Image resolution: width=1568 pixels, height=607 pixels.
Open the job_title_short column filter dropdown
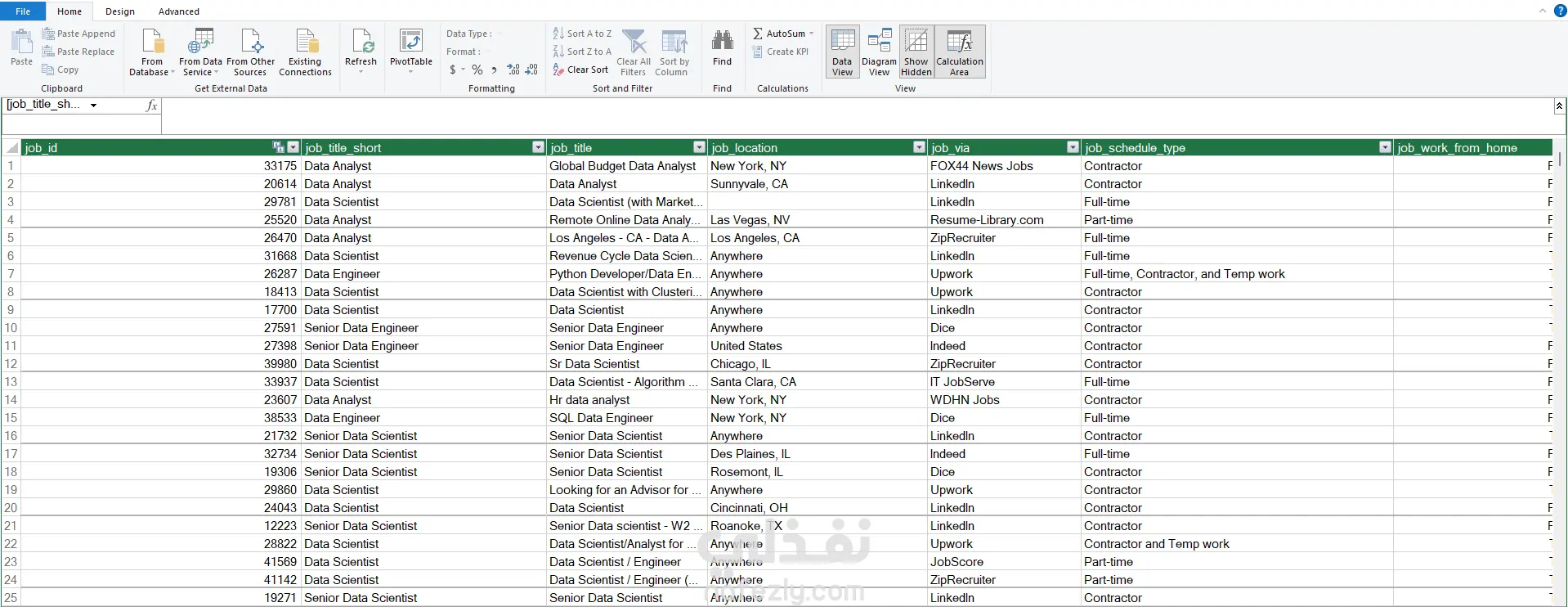point(538,147)
